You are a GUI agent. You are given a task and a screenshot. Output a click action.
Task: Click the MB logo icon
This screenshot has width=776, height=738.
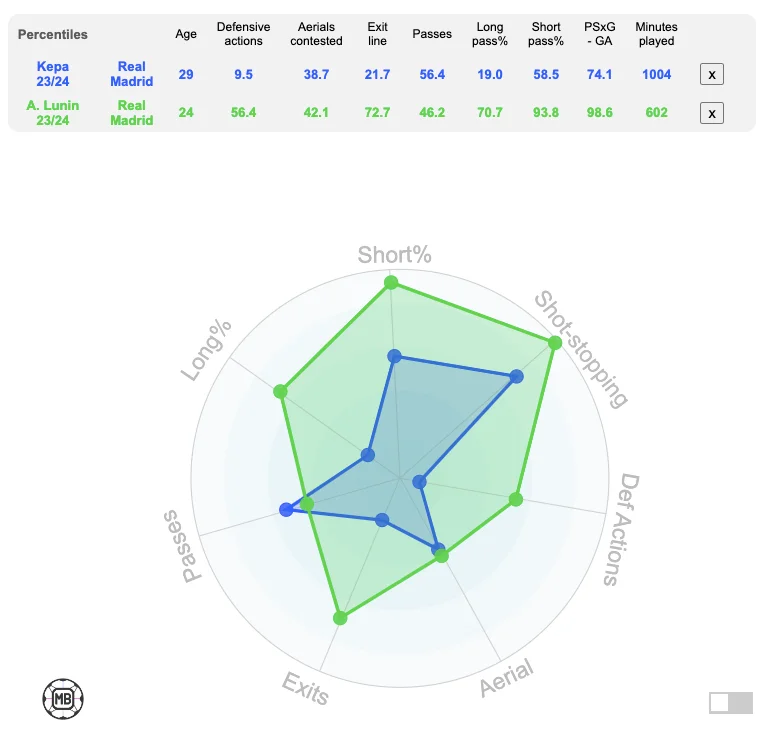point(62,698)
